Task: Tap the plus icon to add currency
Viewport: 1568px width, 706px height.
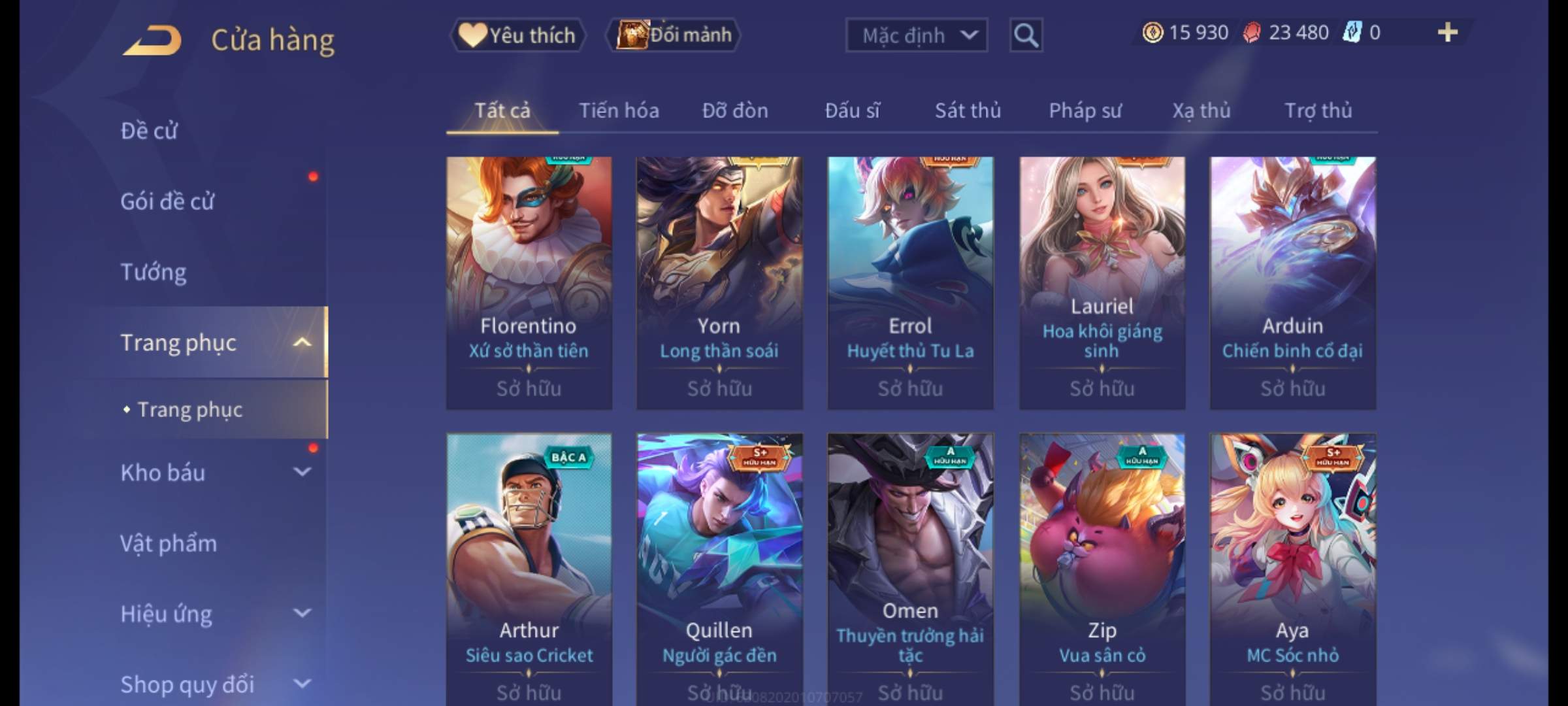Action: click(1448, 33)
